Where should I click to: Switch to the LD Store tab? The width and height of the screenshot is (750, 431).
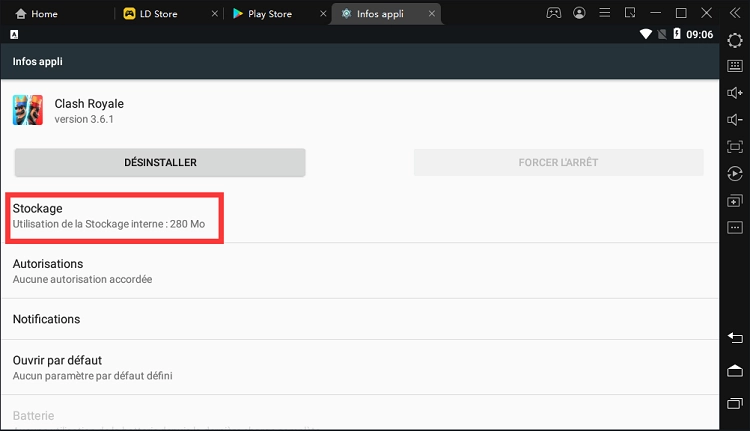pyautogui.click(x=159, y=14)
